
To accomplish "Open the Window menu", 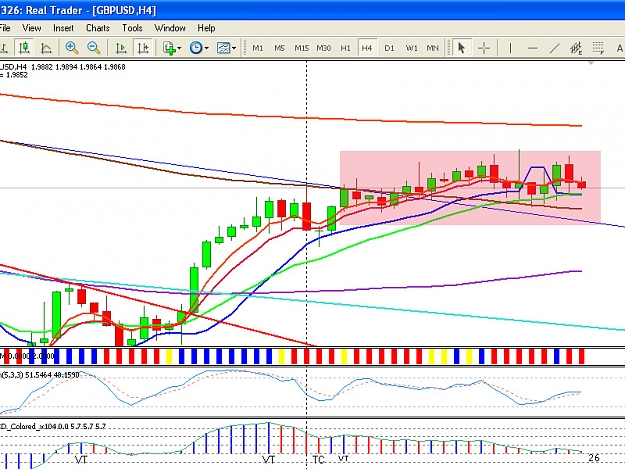I will pos(170,28).
